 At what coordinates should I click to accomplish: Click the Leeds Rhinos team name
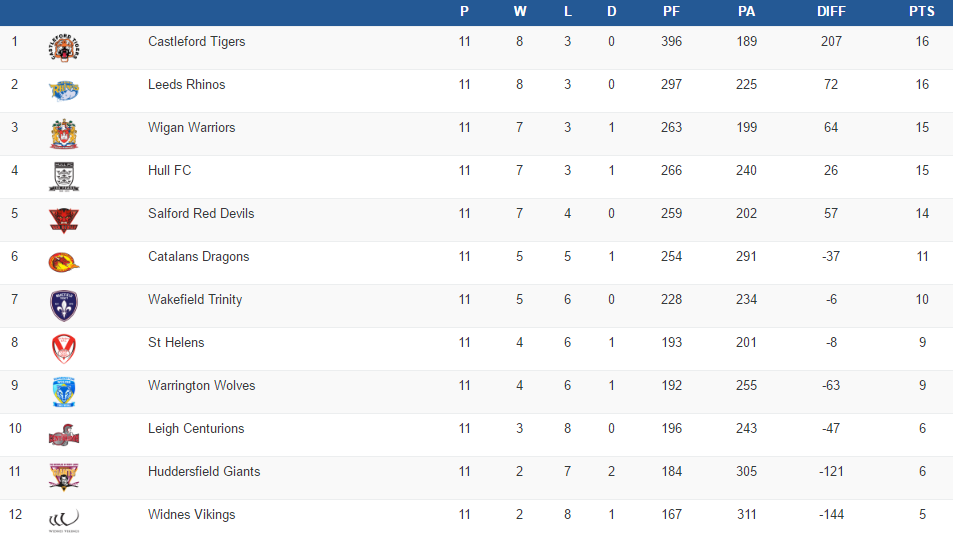pos(186,85)
